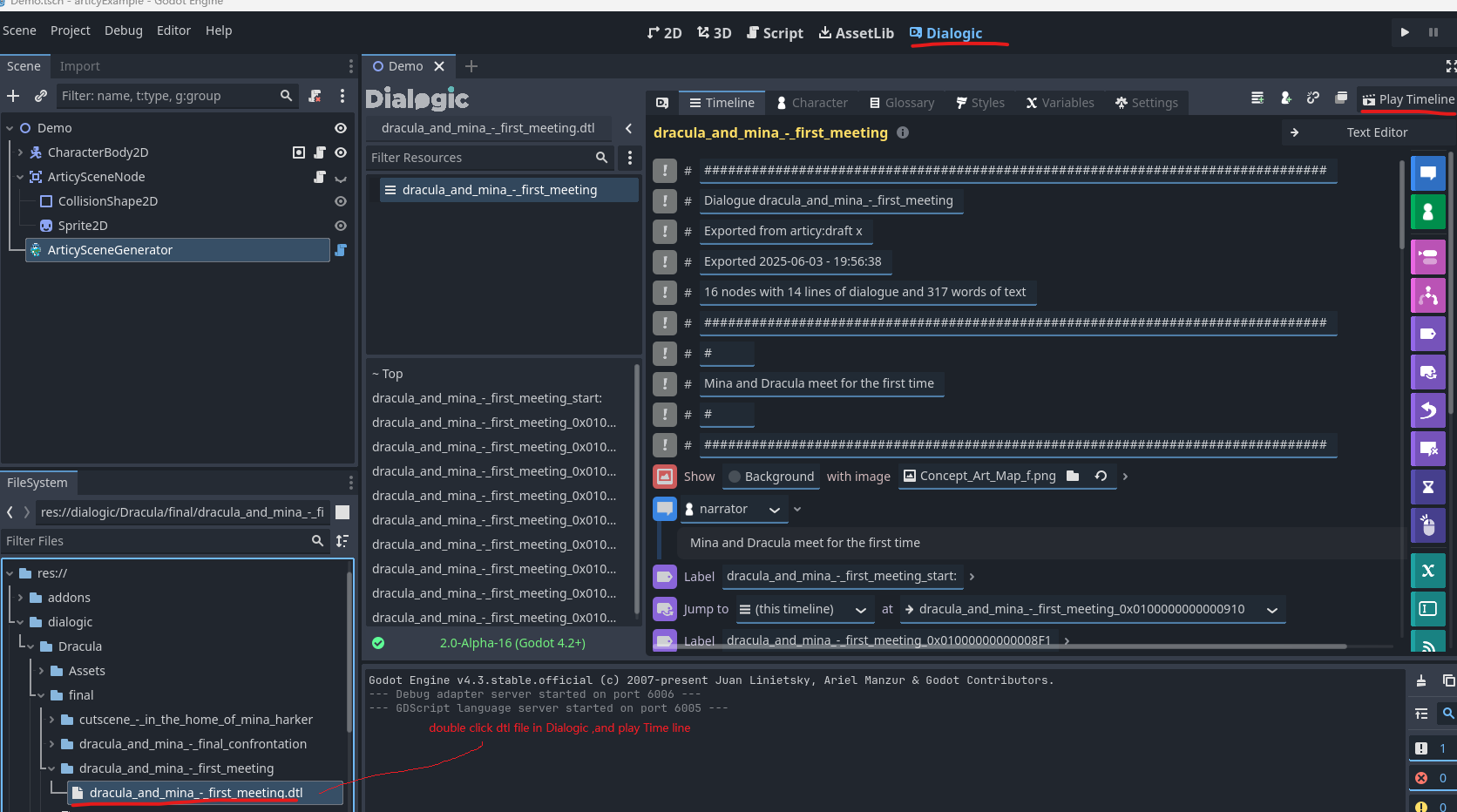The height and width of the screenshot is (812, 1457).
Task: Open the (this timeline) jump dropdown
Action: click(804, 609)
